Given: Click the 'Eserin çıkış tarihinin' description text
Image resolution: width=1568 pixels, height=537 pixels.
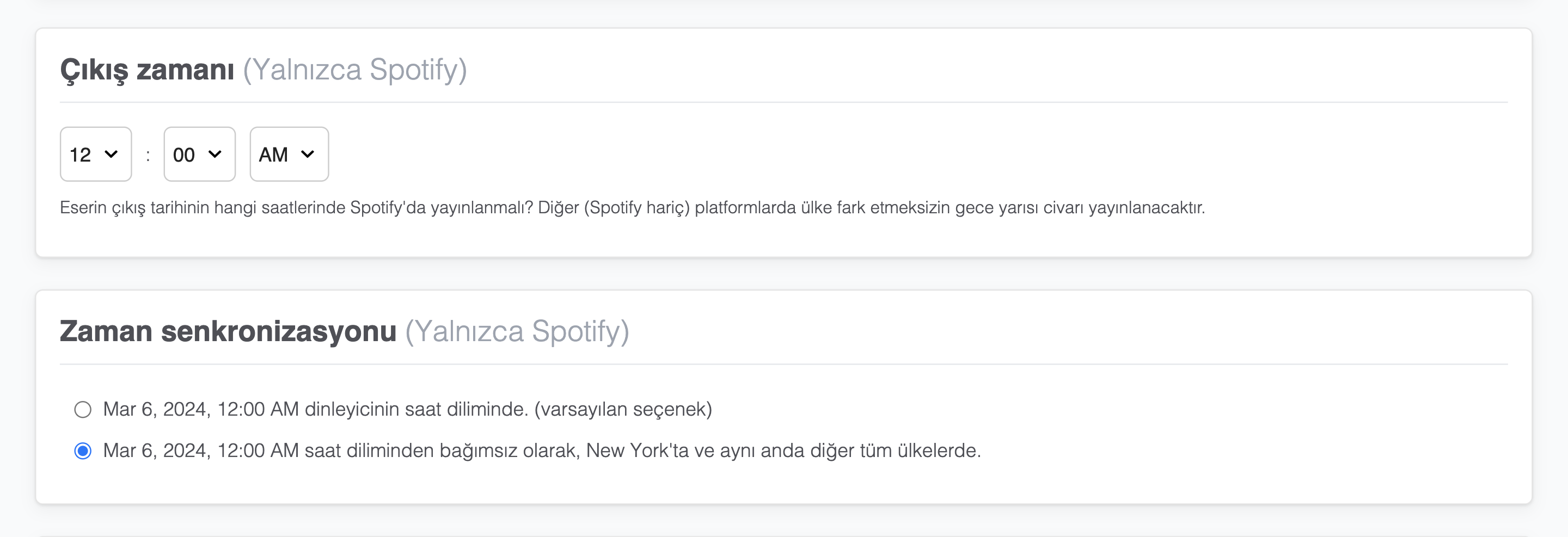Looking at the screenshot, I should coord(632,208).
